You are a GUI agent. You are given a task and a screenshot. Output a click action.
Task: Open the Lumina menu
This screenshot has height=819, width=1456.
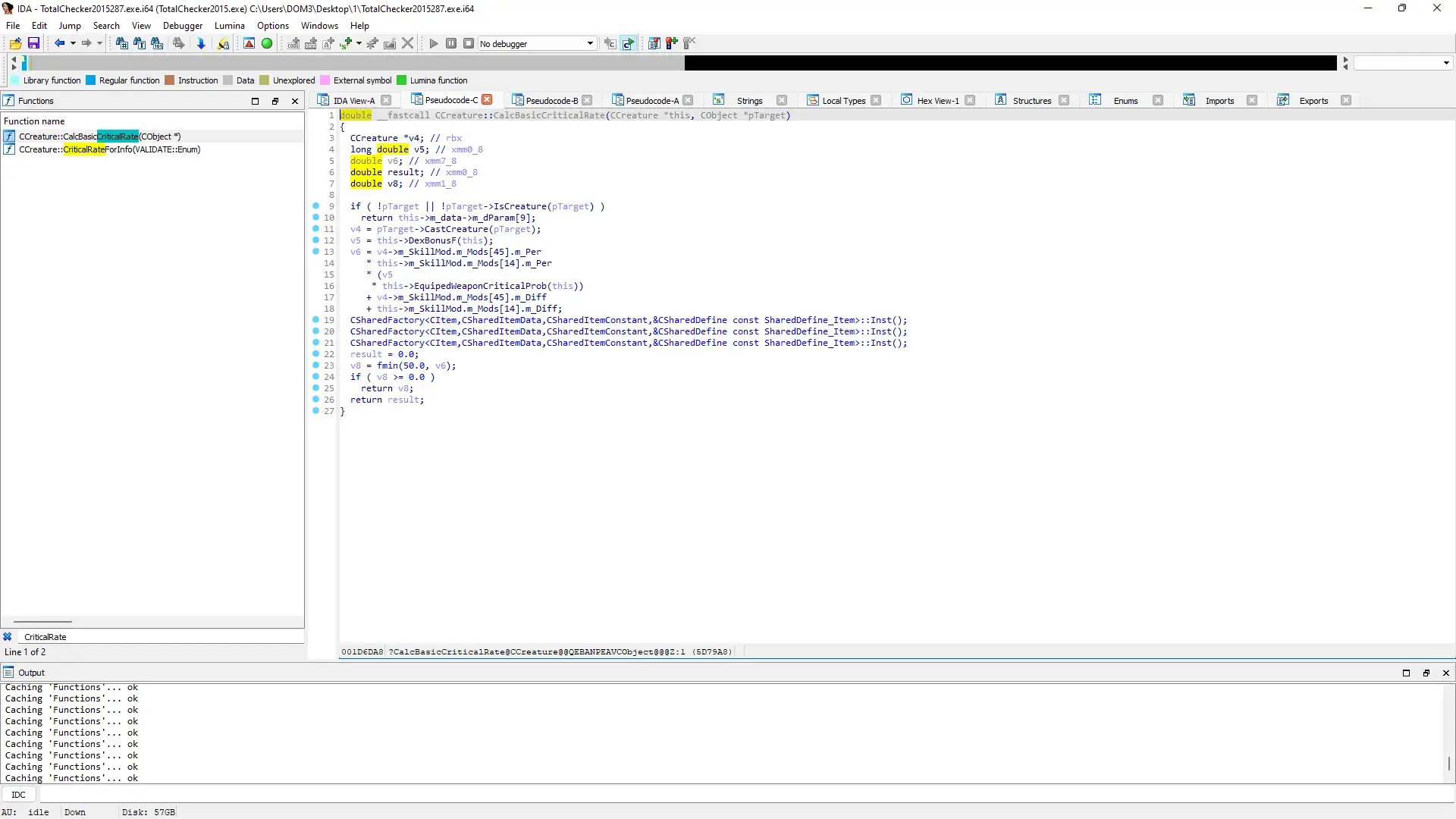pyautogui.click(x=230, y=25)
